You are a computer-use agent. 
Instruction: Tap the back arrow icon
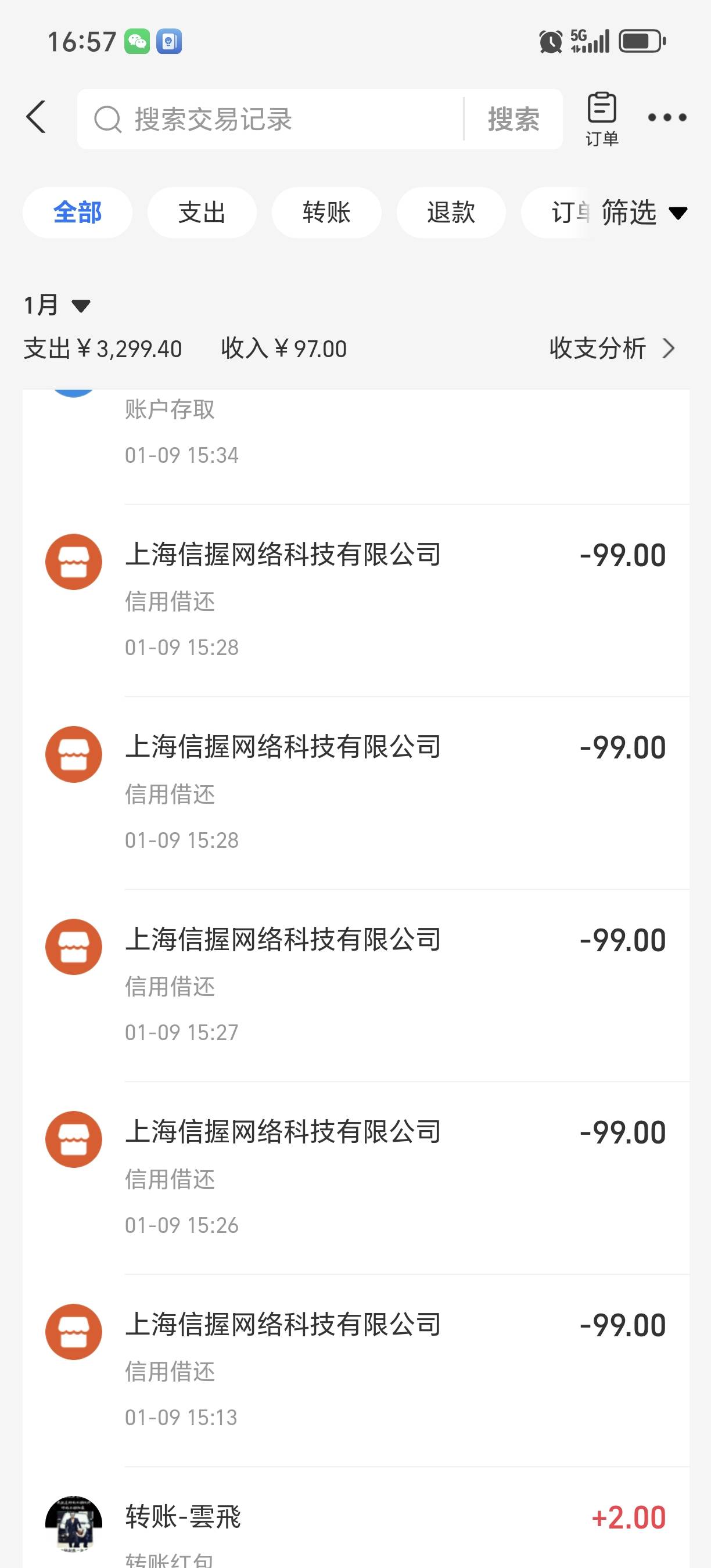37,117
